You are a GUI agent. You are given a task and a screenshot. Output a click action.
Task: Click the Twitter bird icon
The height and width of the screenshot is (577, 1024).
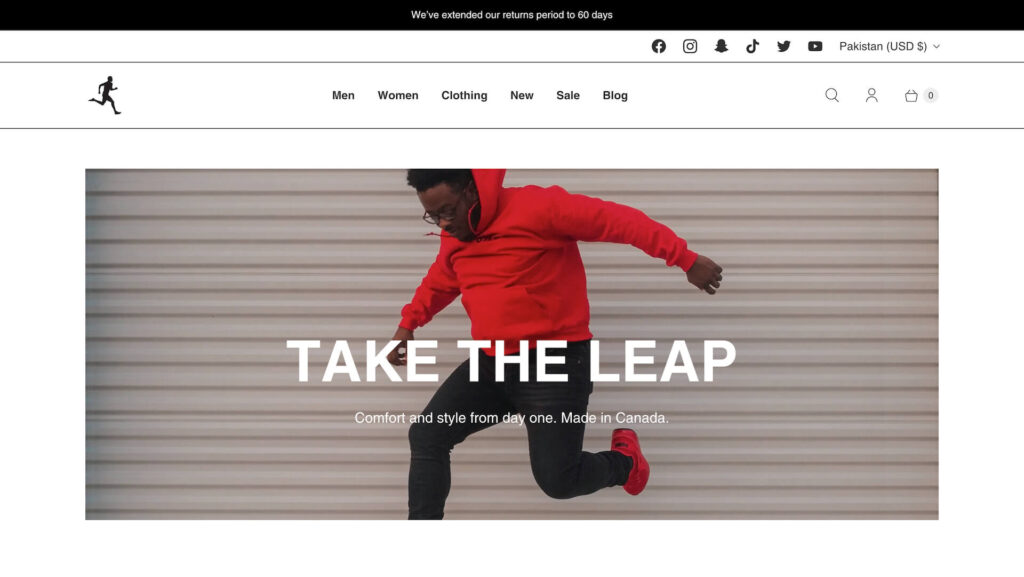coord(784,46)
